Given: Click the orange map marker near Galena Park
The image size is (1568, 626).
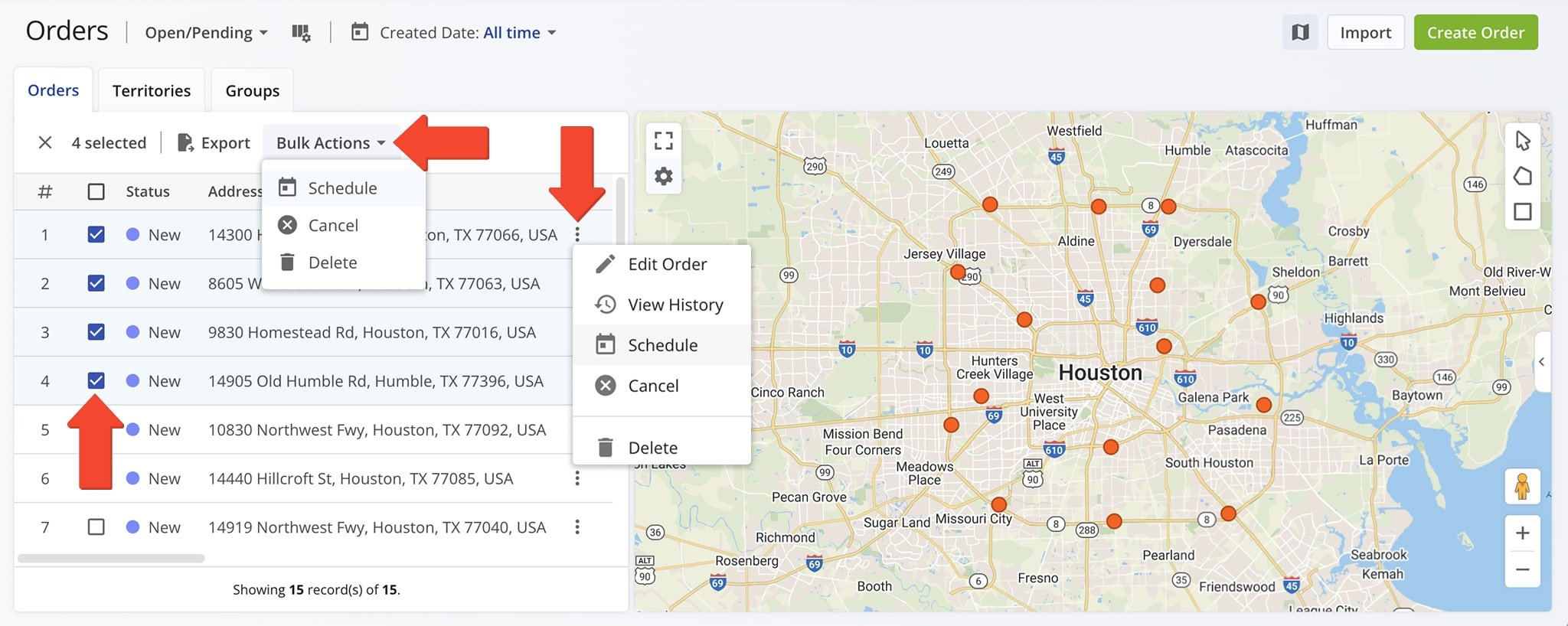Looking at the screenshot, I should 1264,404.
